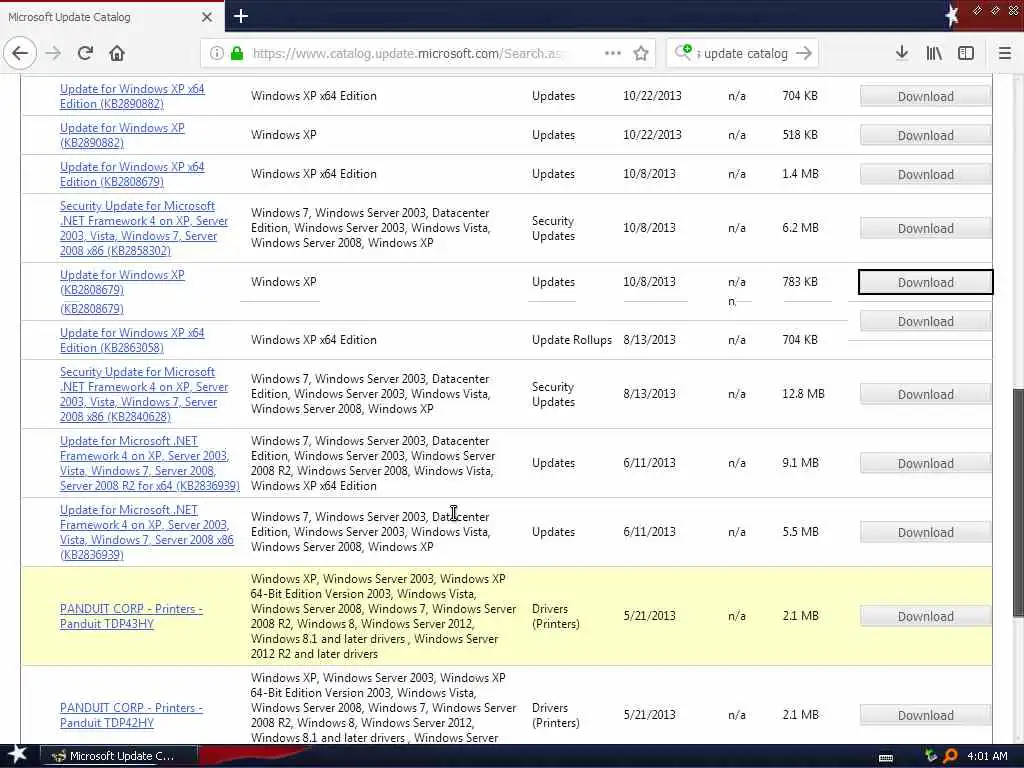1024x768 pixels.
Task: Select Microsoft Update C... taskbar window button
Action: click(x=118, y=756)
